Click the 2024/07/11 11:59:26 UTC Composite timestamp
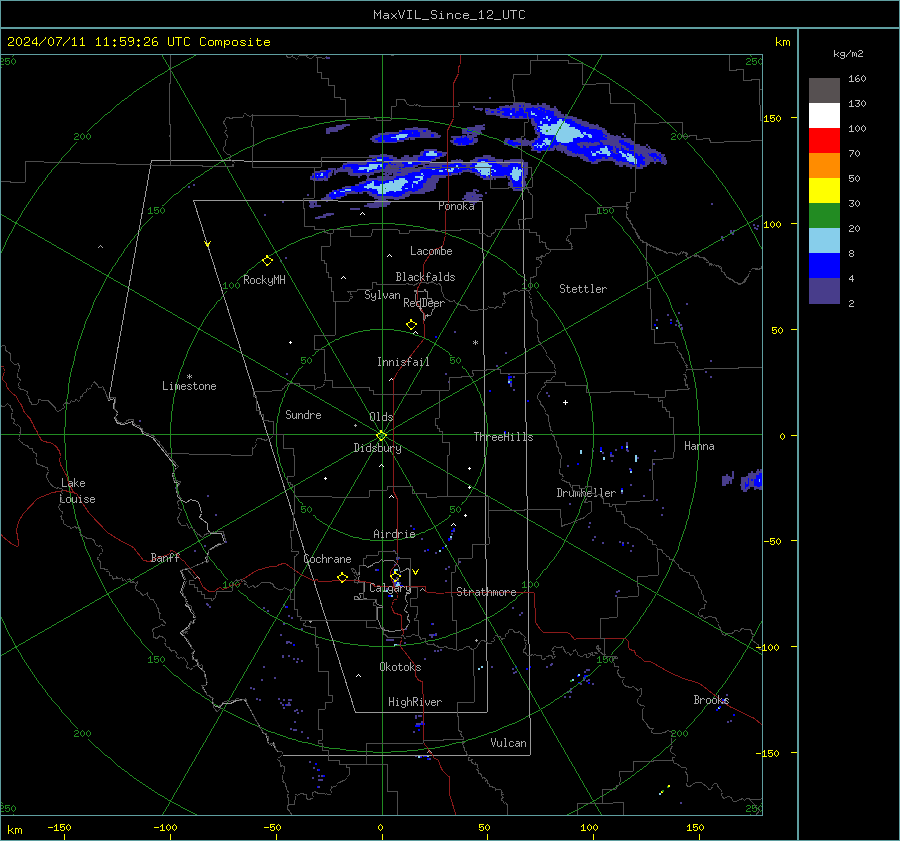 (138, 42)
